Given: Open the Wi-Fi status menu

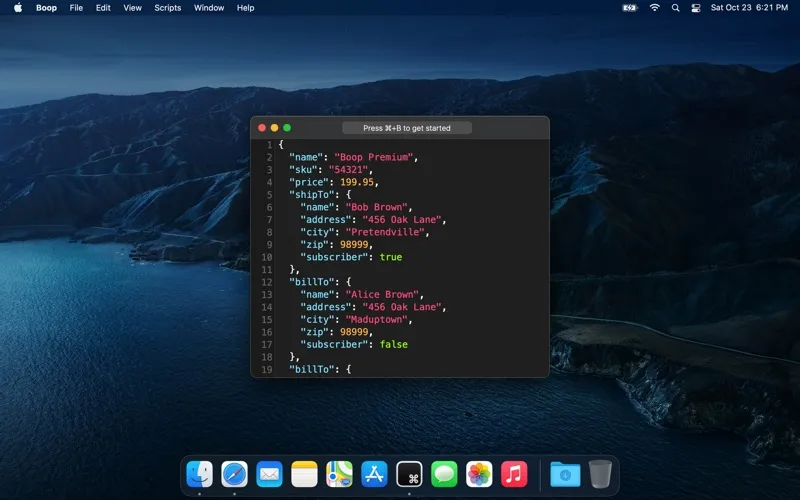Looking at the screenshot, I should pos(655,8).
